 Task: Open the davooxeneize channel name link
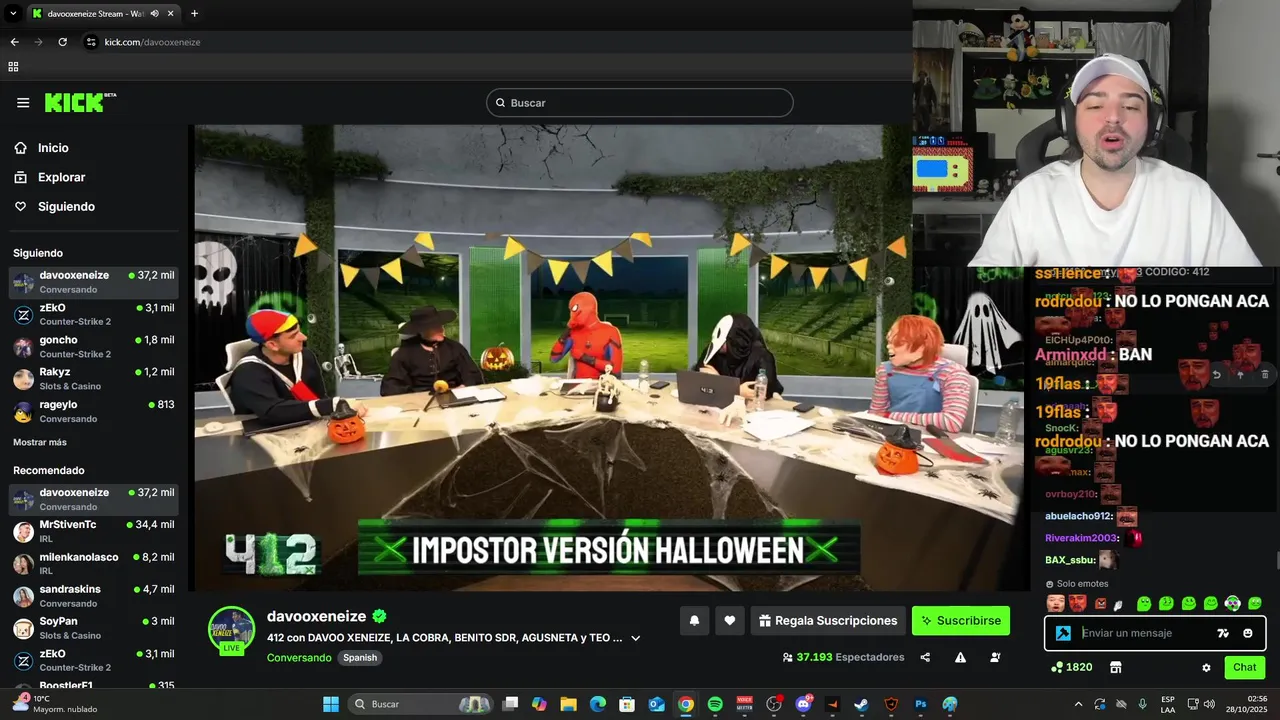click(x=316, y=617)
